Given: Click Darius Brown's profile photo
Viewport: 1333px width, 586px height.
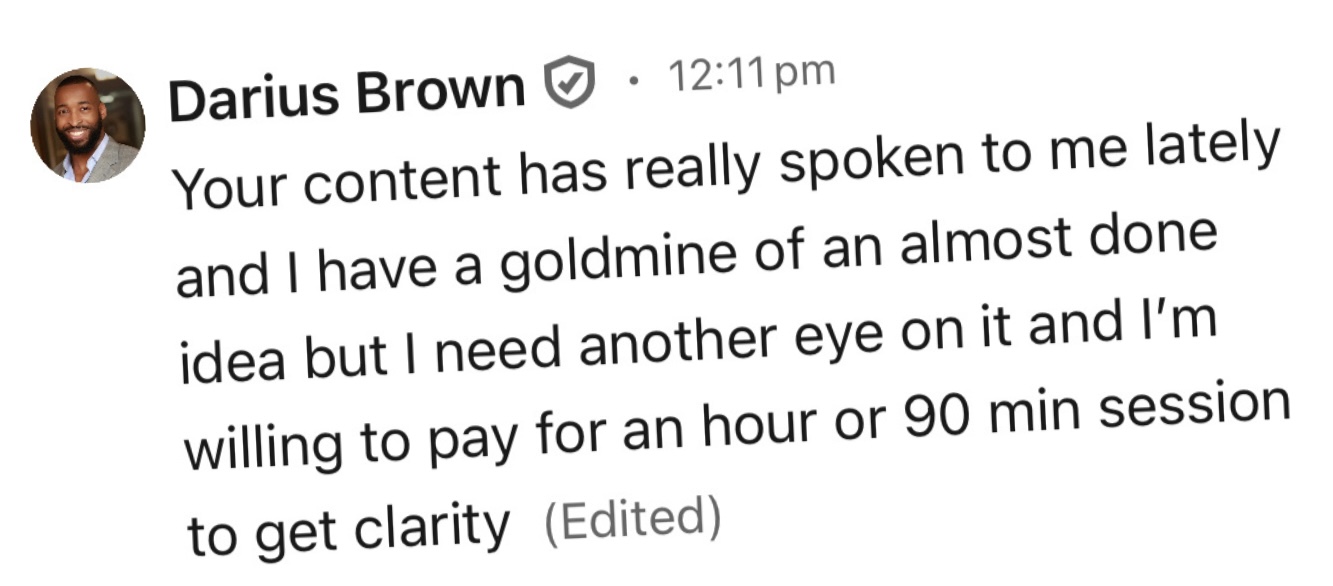Looking at the screenshot, I should pyautogui.click(x=87, y=125).
